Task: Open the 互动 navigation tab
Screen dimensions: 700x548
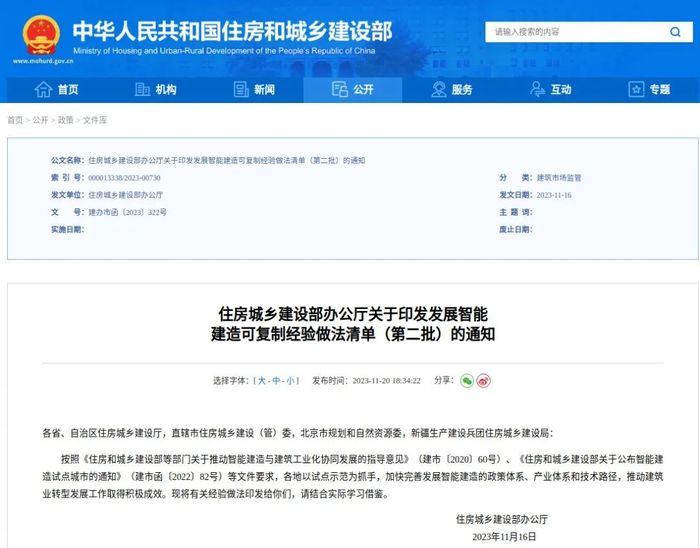Action: [550, 90]
